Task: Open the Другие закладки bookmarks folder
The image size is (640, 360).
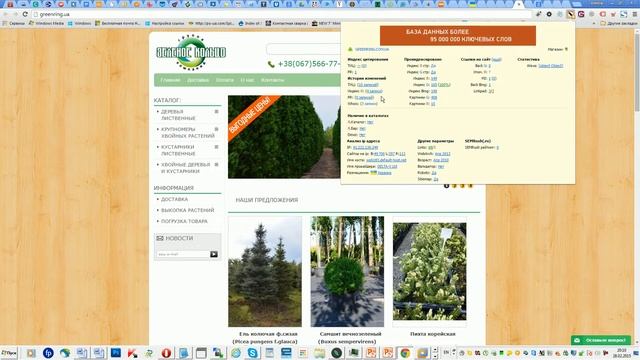Action: coord(619,23)
